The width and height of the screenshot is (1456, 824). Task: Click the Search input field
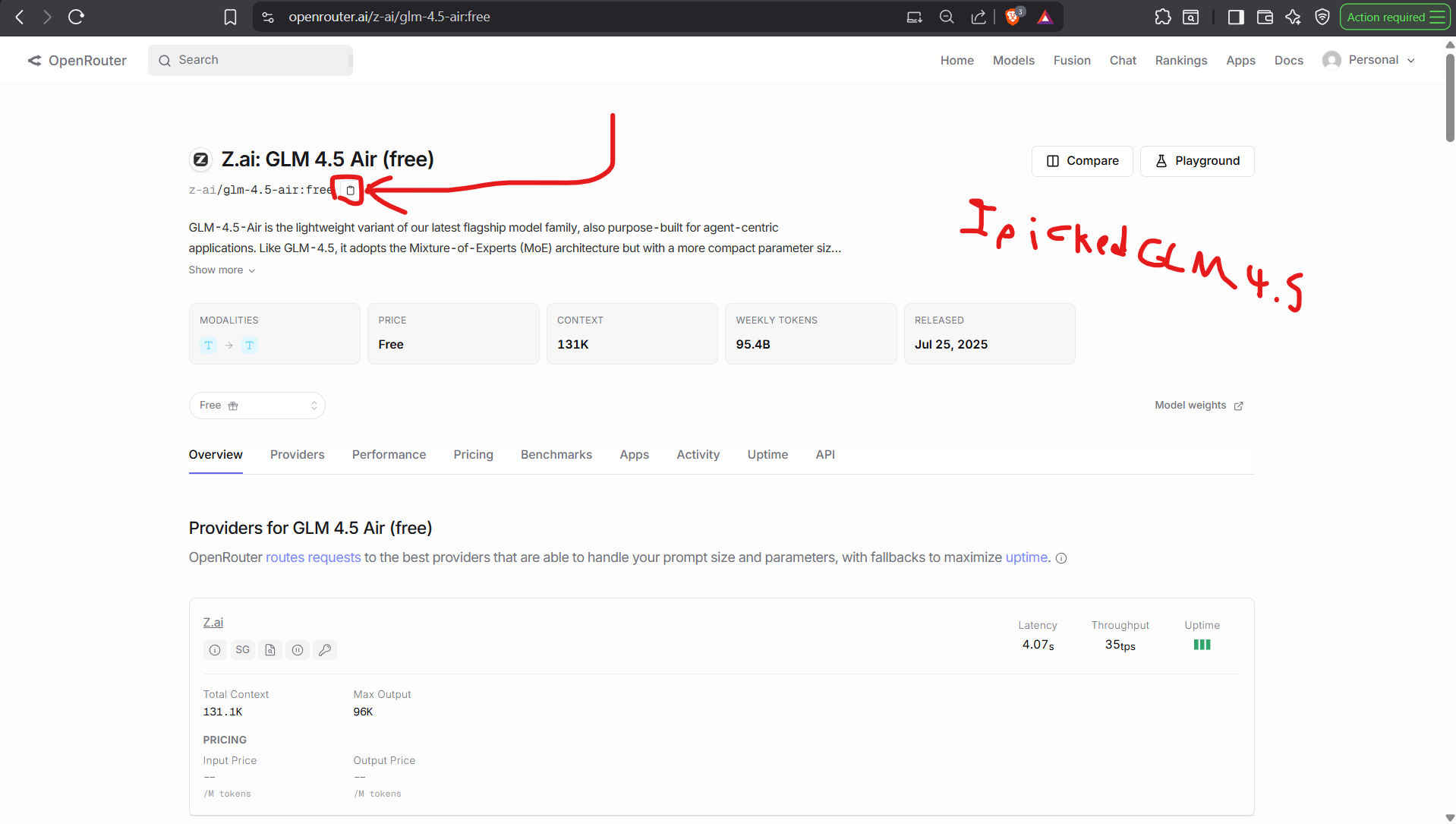click(x=251, y=60)
